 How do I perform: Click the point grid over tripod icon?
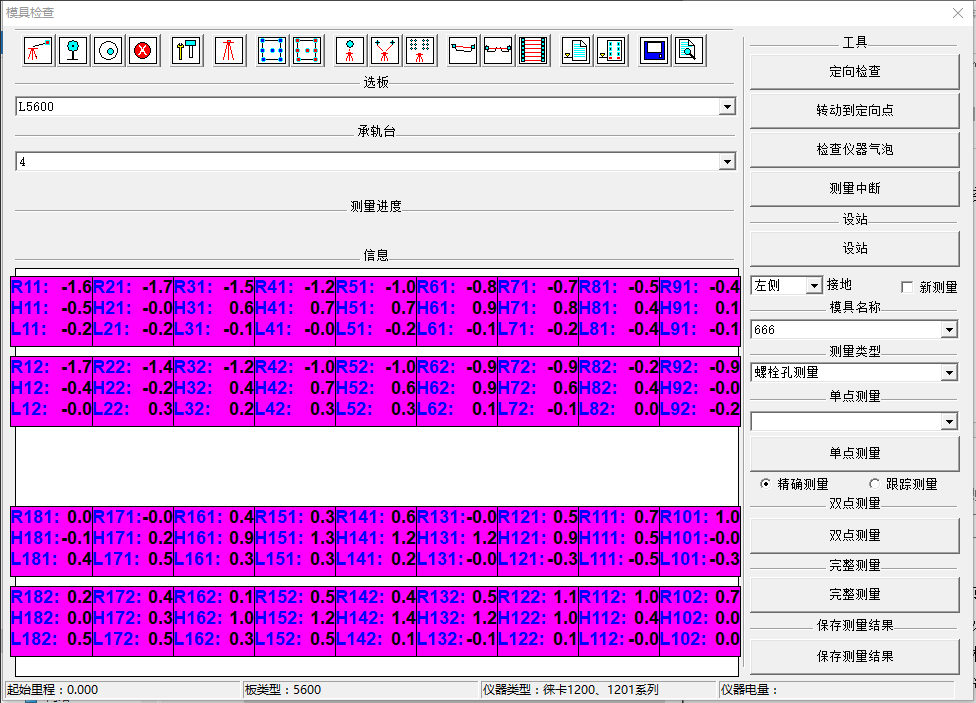420,50
